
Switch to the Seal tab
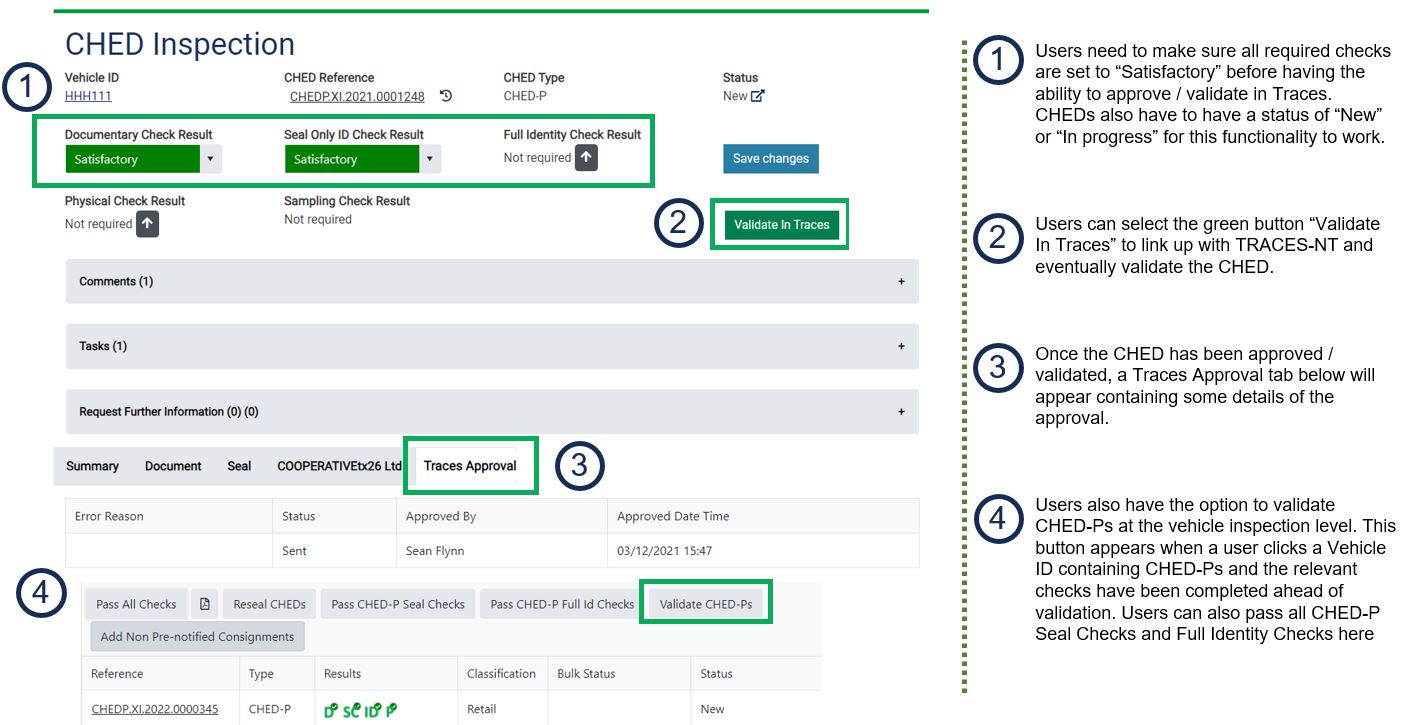[x=239, y=466]
